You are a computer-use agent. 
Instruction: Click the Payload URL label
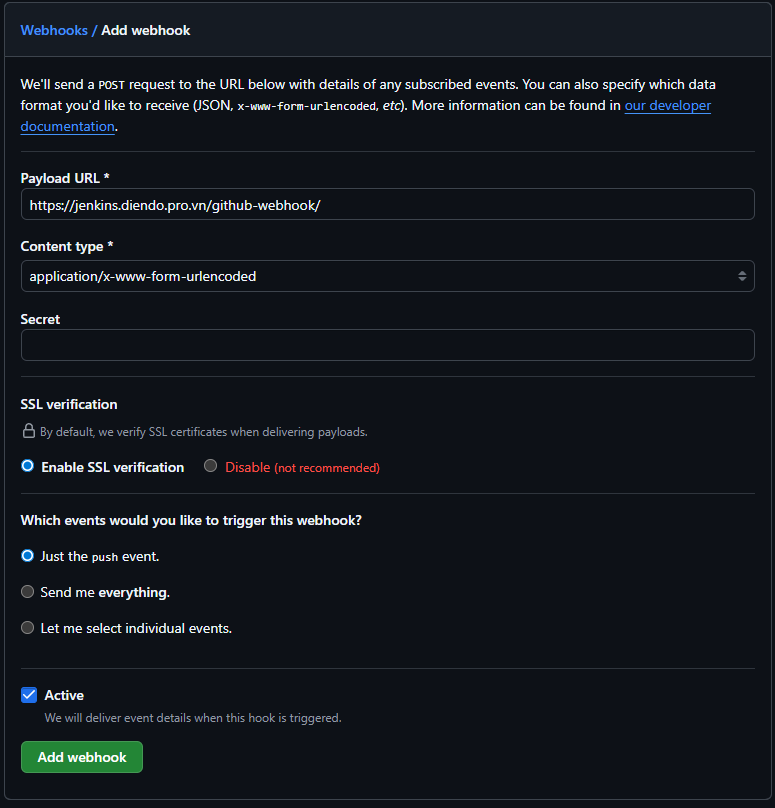click(65, 178)
